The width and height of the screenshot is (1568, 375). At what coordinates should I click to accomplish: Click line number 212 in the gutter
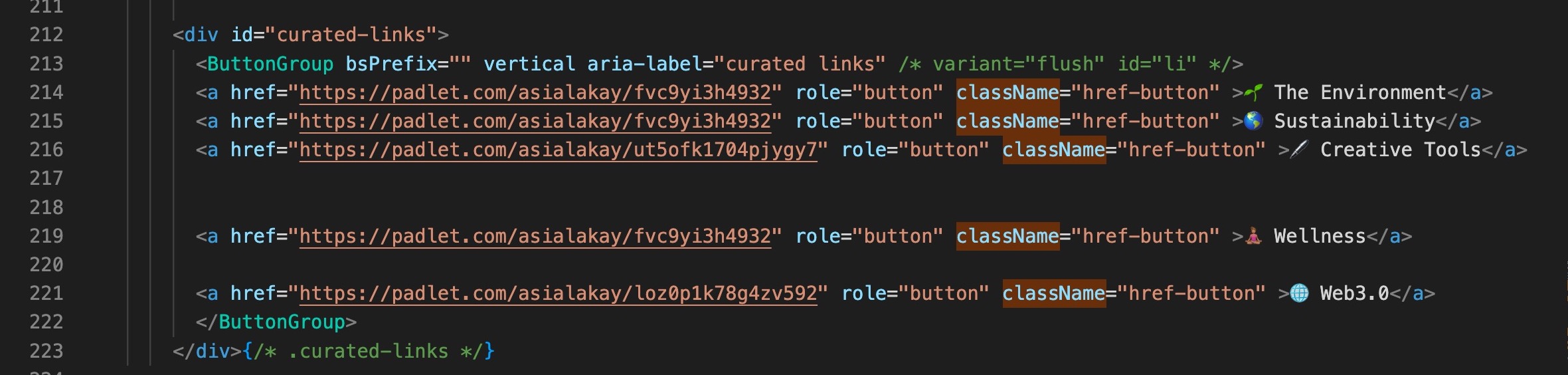pos(46,35)
